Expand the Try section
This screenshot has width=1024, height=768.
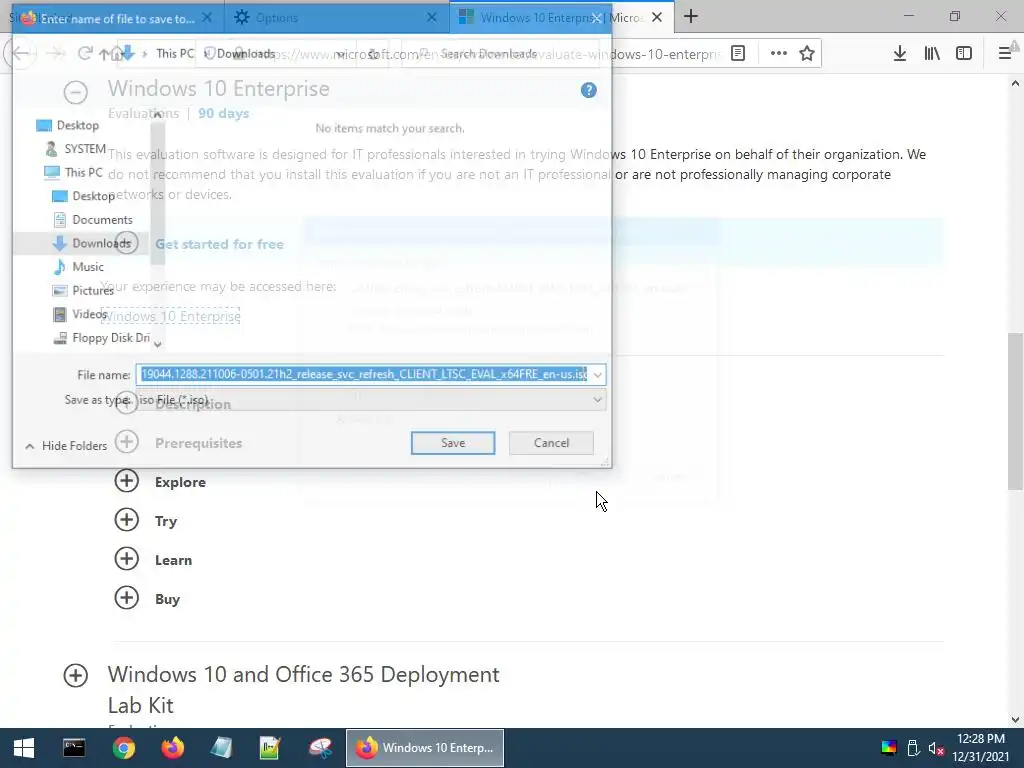click(127, 520)
